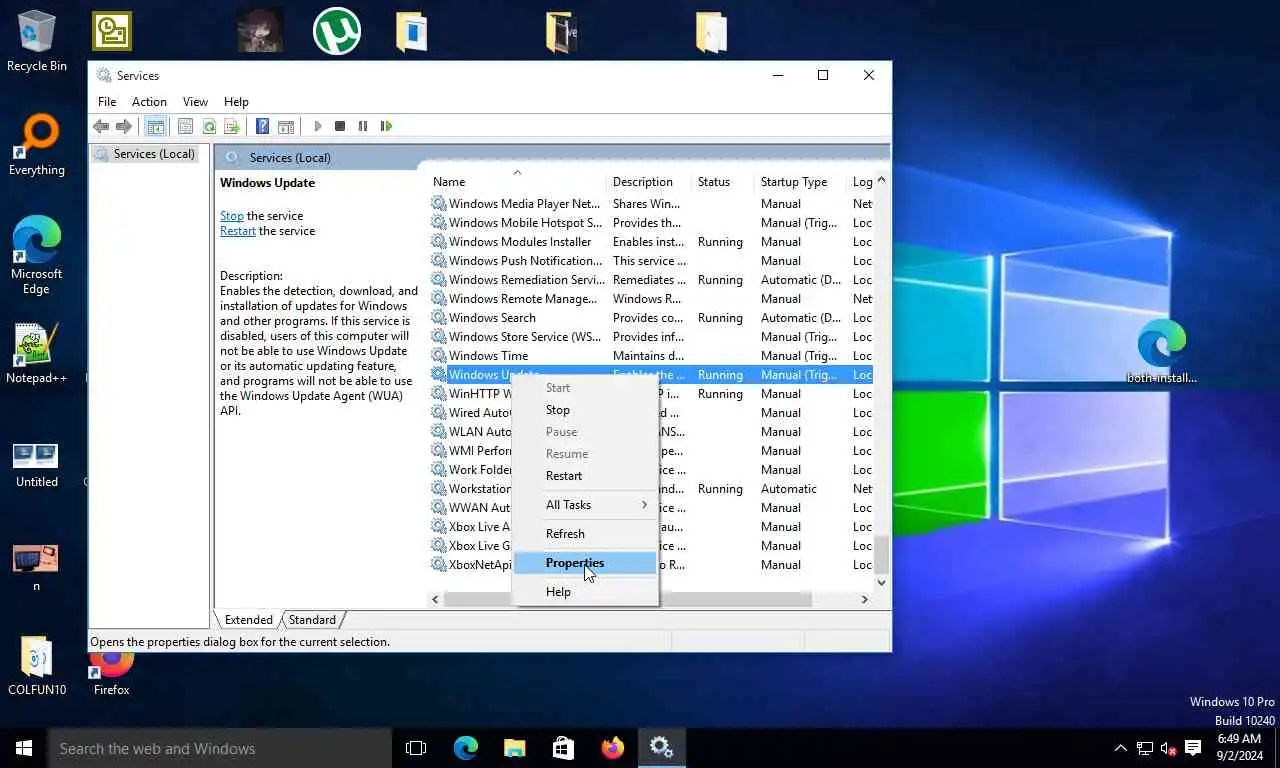
Task: Click the scroll-up arrow of services list
Action: [881, 181]
